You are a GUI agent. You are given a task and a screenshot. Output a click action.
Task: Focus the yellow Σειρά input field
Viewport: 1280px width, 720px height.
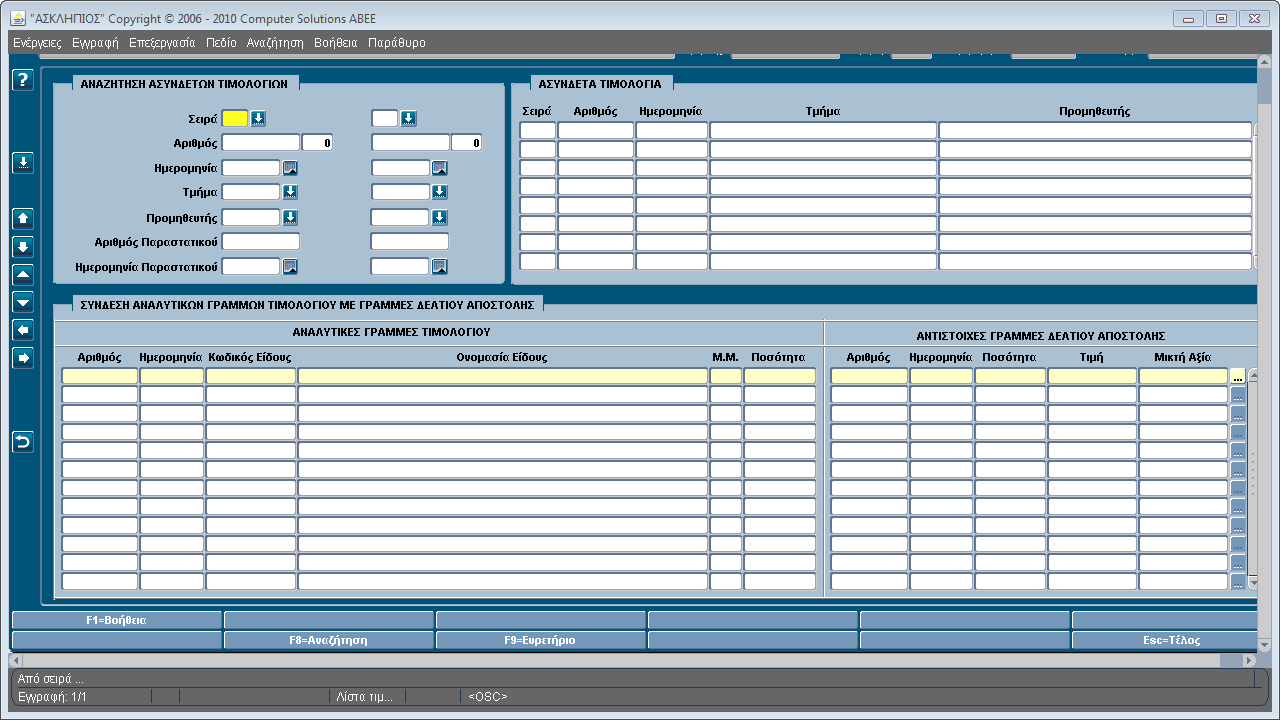tap(234, 119)
